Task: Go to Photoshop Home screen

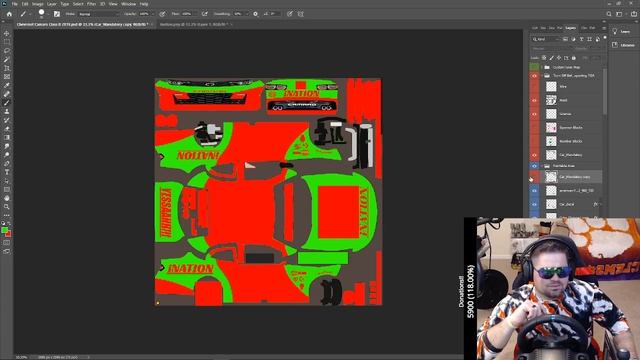Action: pos(9,14)
